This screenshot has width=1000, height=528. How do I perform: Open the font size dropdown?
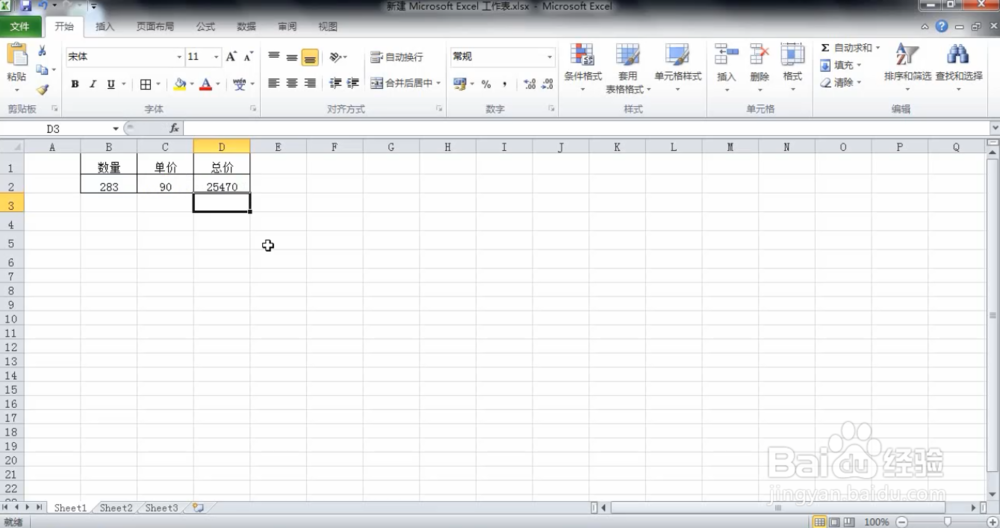pos(216,57)
